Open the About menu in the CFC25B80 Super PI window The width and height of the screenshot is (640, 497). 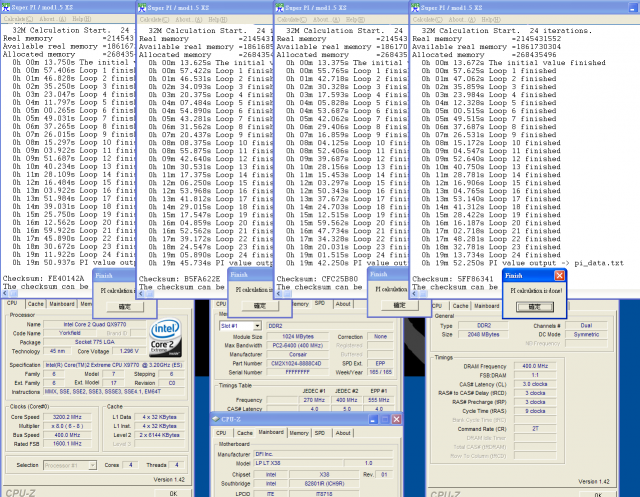tap(326, 19)
